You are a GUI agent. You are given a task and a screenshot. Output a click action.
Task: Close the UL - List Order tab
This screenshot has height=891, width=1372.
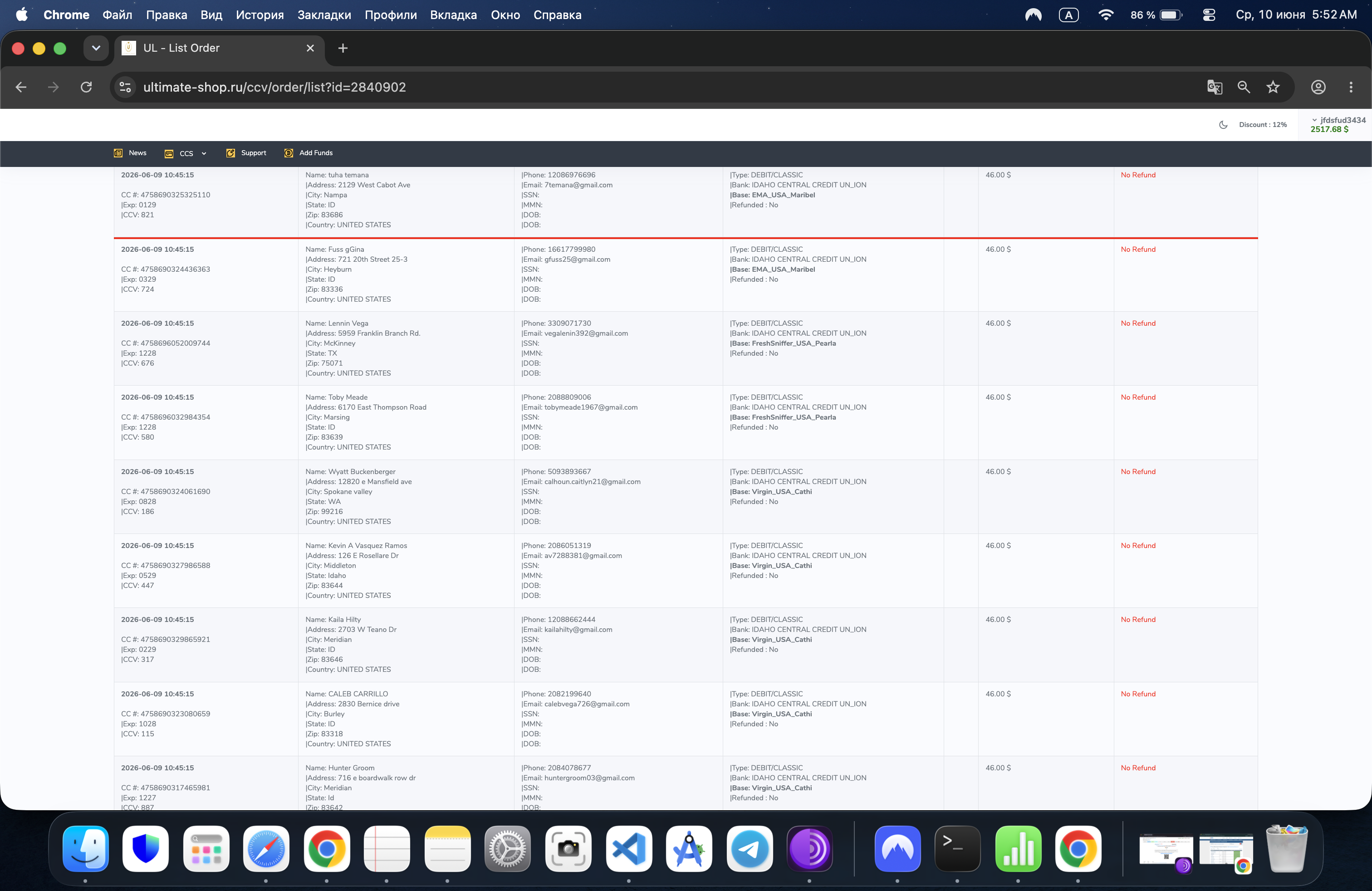pos(310,48)
